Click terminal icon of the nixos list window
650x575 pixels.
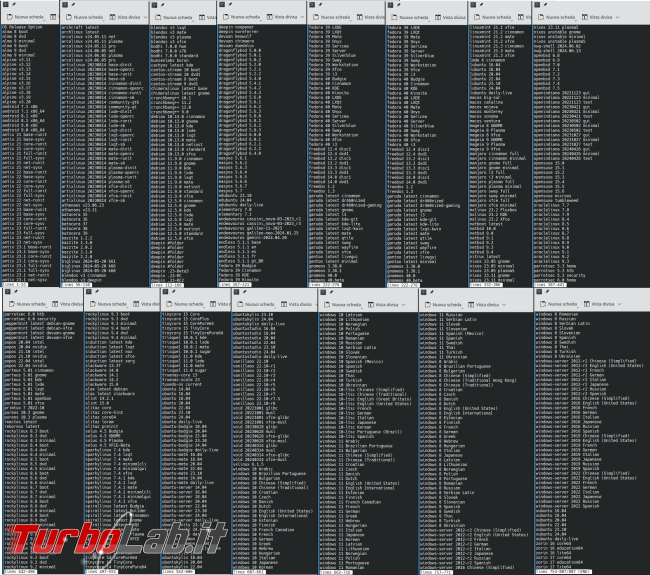coord(537,5)
